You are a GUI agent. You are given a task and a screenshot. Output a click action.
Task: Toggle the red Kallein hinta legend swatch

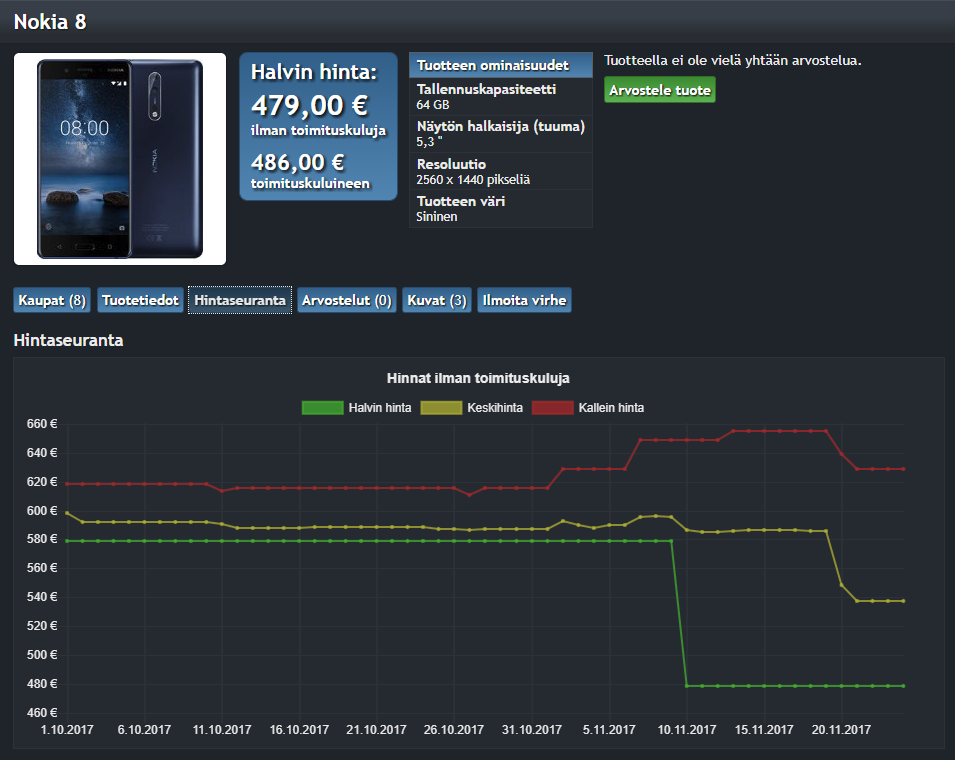[x=552, y=408]
